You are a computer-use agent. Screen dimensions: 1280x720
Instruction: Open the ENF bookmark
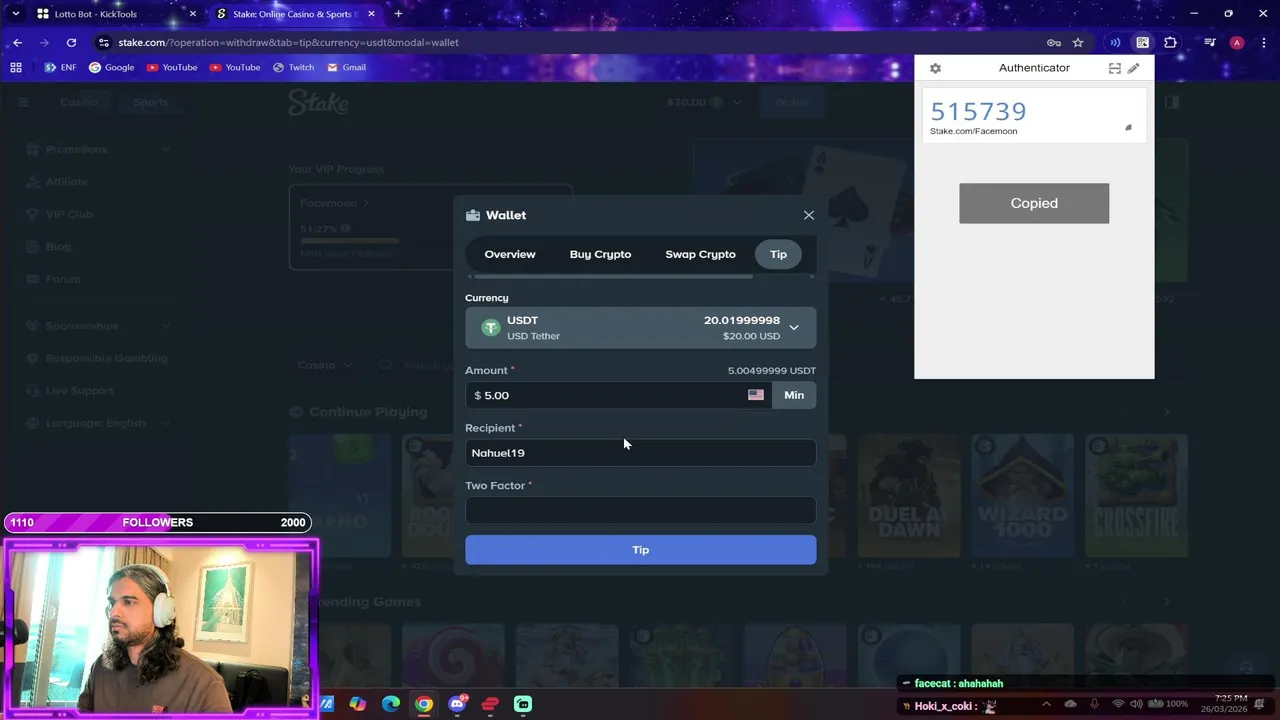pos(60,67)
